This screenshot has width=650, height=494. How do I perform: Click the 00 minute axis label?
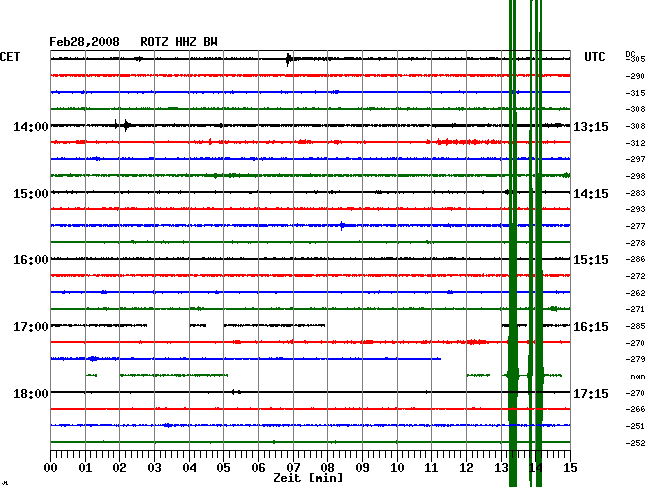pyautogui.click(x=51, y=468)
